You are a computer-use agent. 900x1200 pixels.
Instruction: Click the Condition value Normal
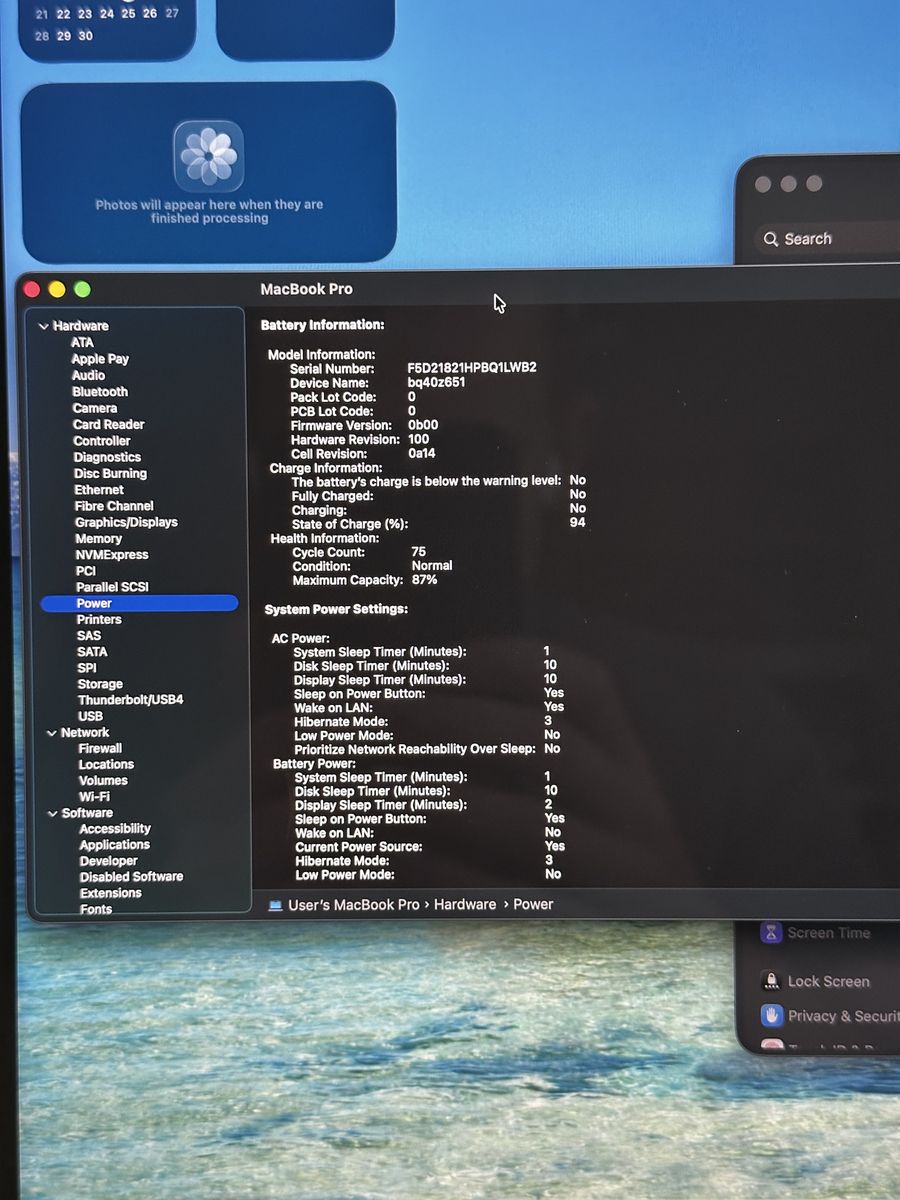432,566
